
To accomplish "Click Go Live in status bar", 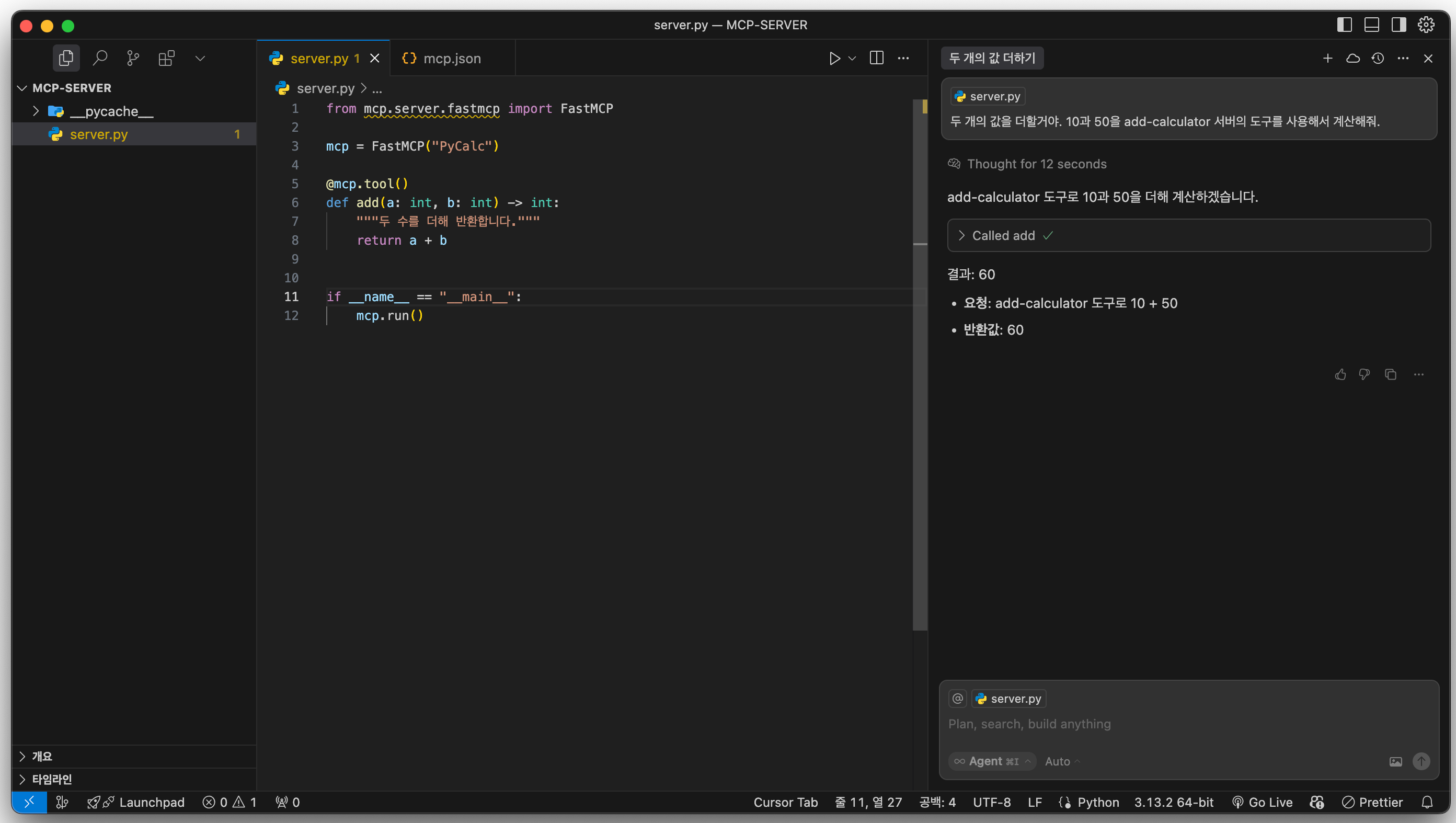I will coord(1263,802).
